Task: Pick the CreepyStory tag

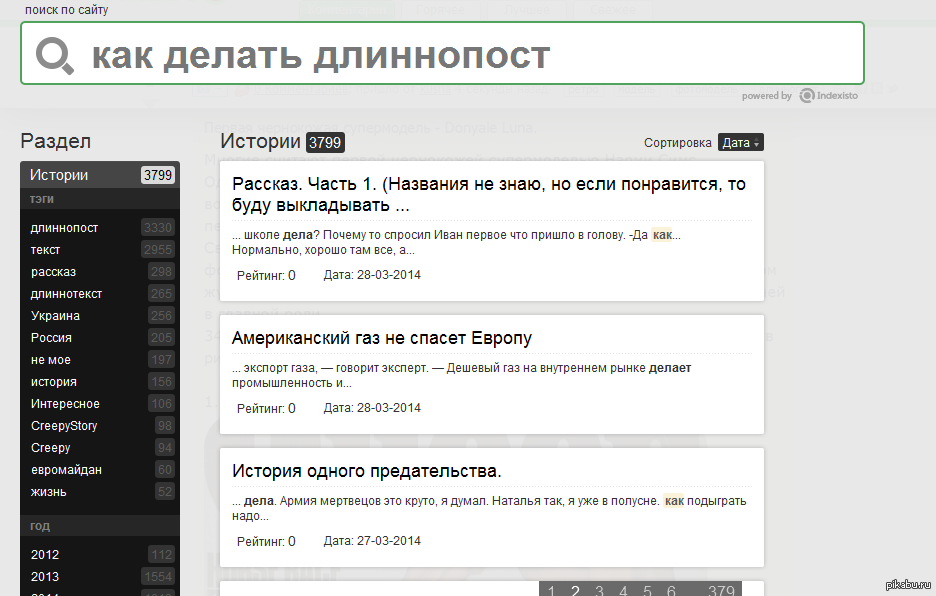Action: click(x=64, y=426)
